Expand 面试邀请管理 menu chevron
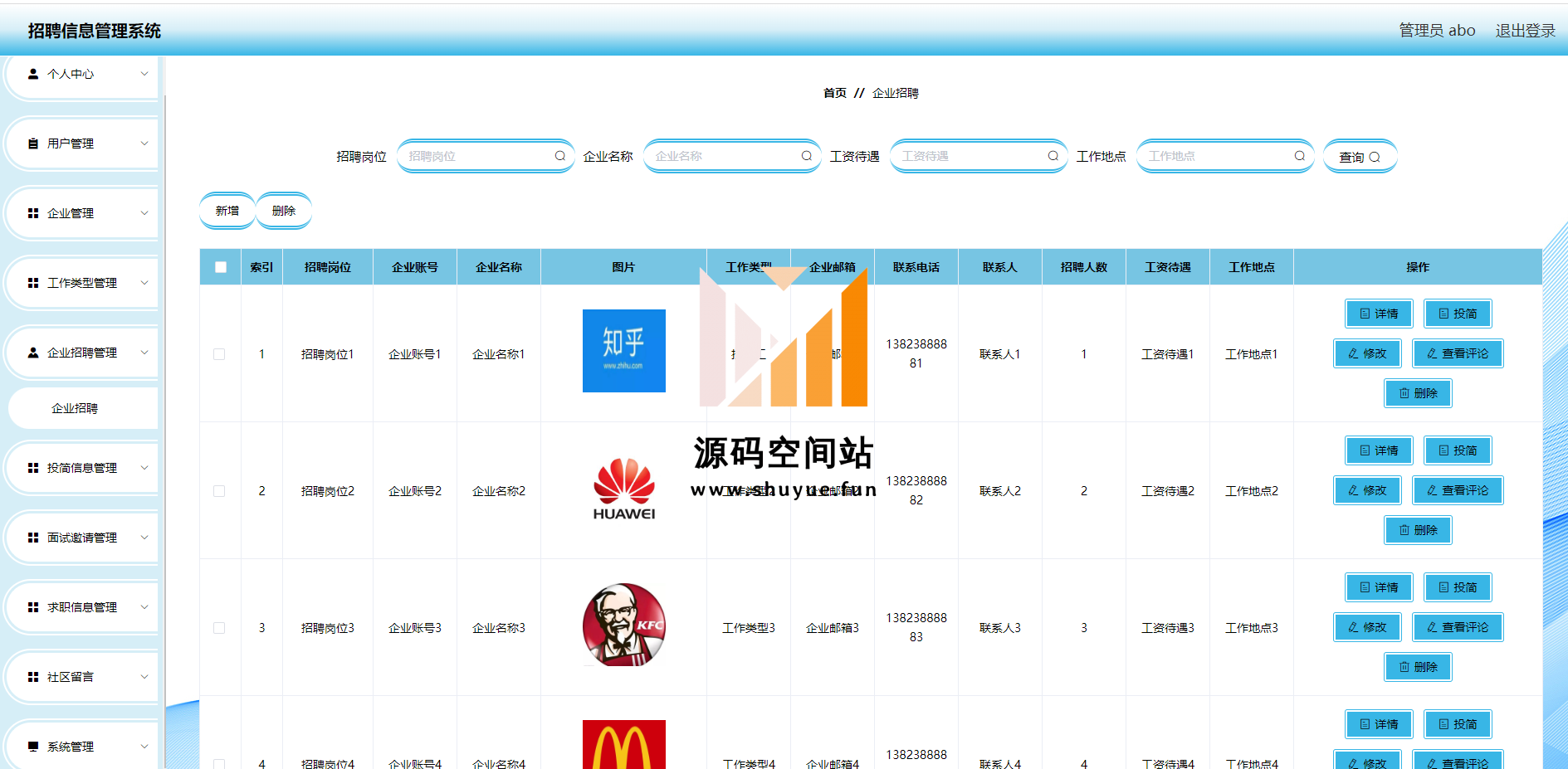The width and height of the screenshot is (1568, 769). 144,538
